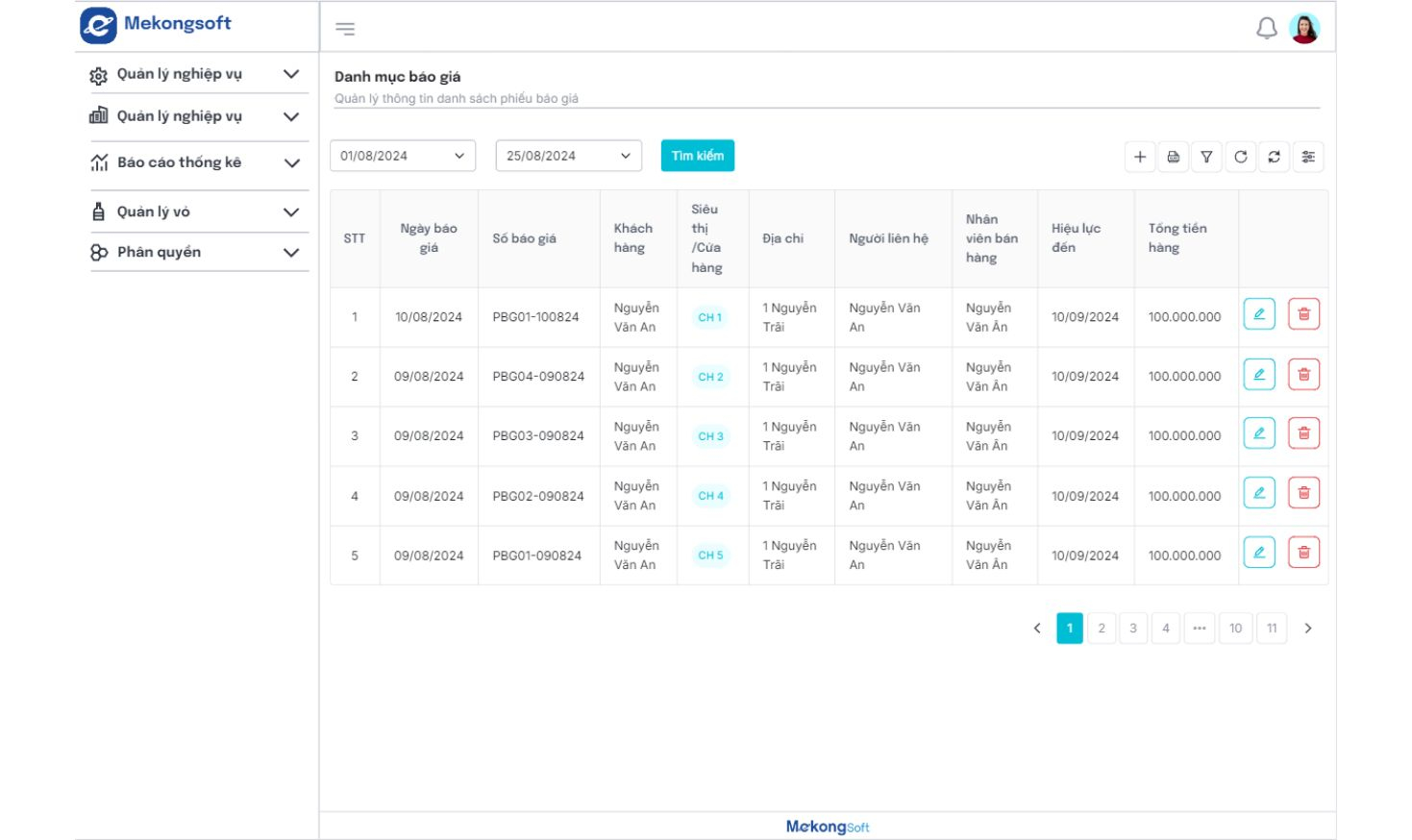This screenshot has width=1412, height=840.
Task: Open the 01/08/2024 start date dropdown
Action: [x=403, y=156]
